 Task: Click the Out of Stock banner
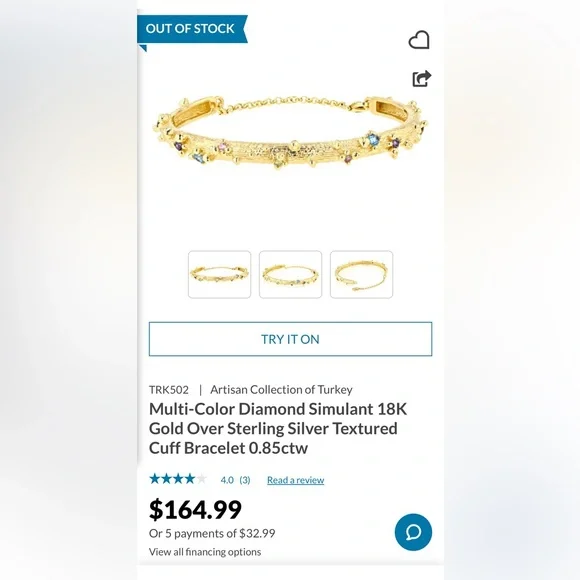pyautogui.click(x=192, y=29)
